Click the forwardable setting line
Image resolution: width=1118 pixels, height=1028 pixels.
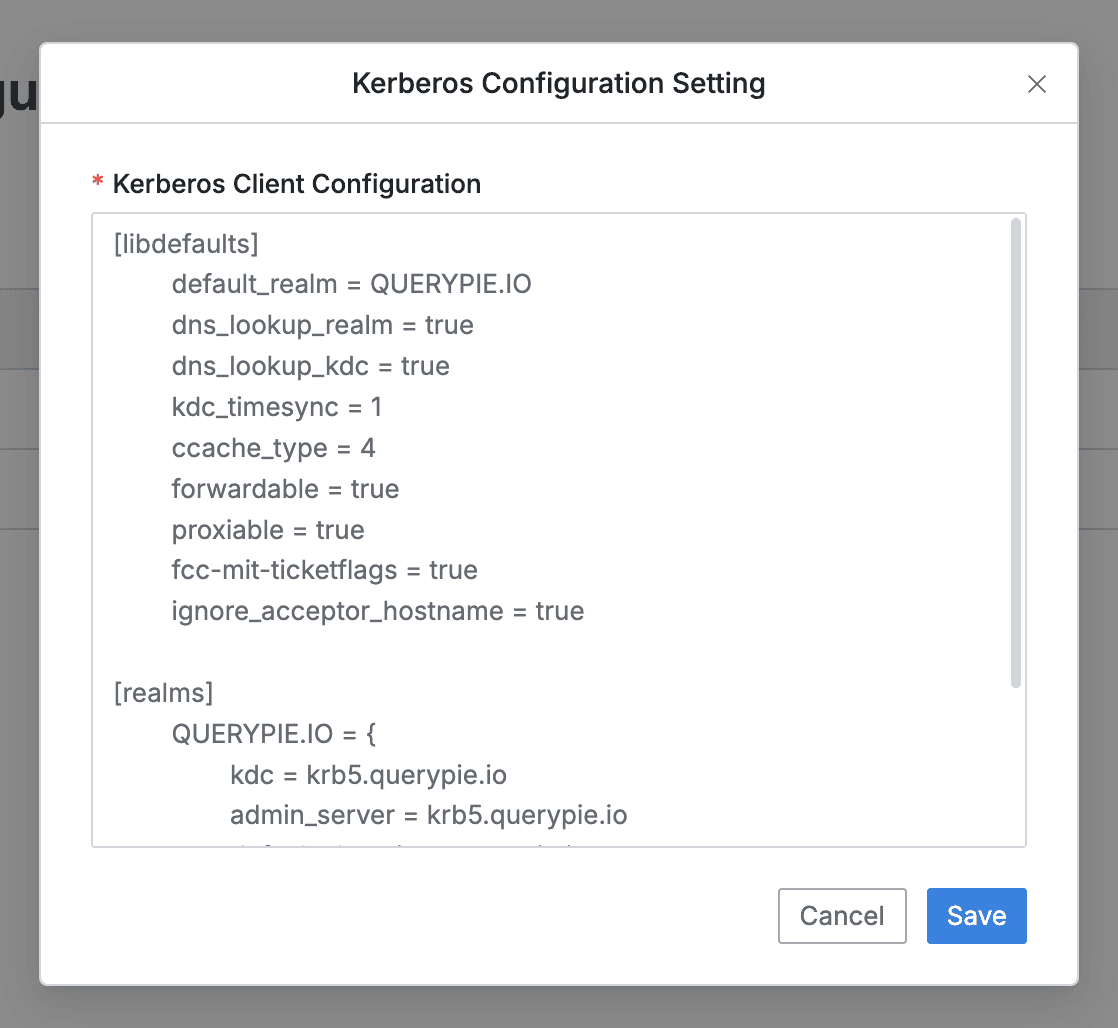[x=284, y=489]
